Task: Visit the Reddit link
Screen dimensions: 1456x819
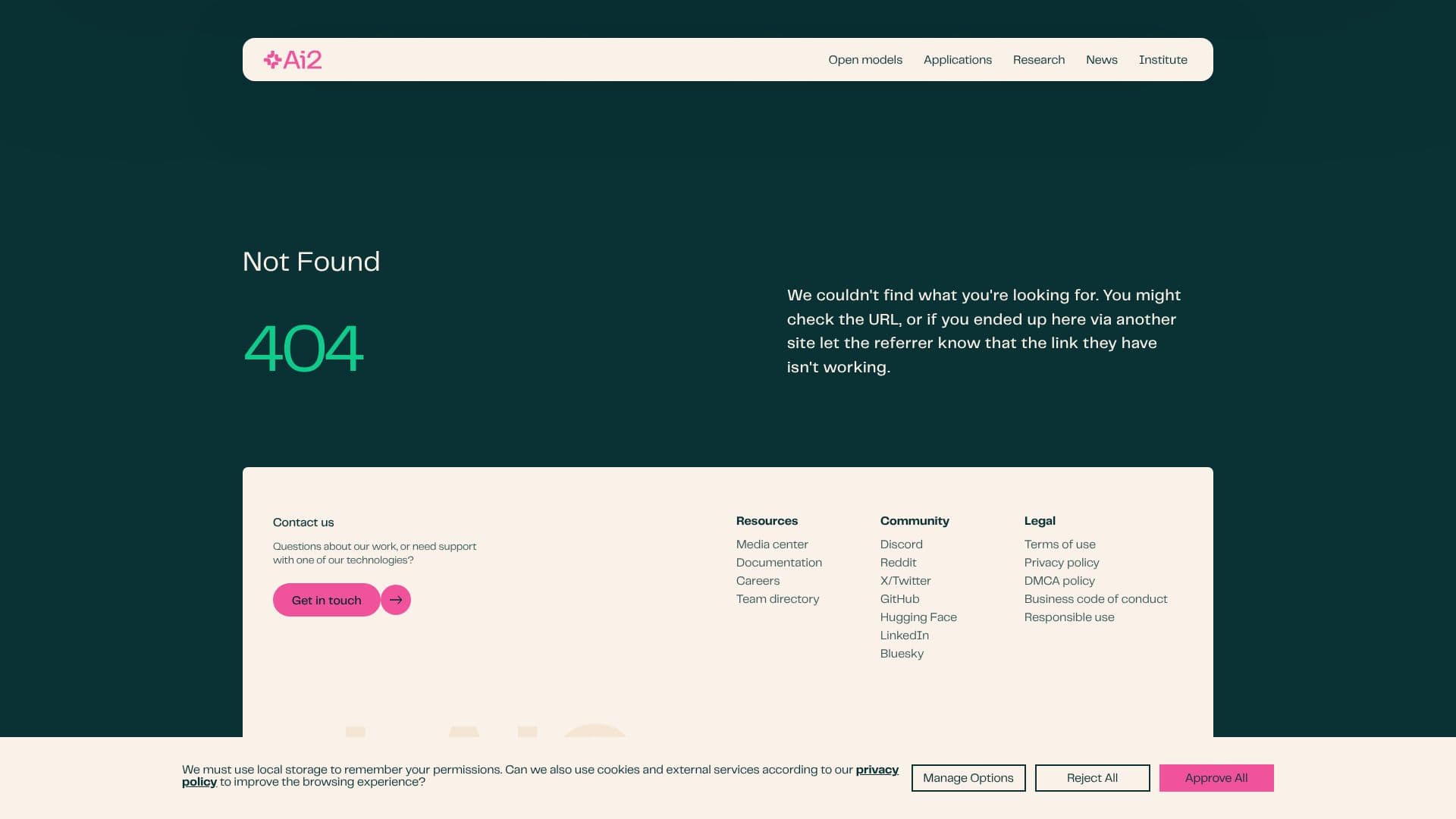Action: tap(898, 563)
